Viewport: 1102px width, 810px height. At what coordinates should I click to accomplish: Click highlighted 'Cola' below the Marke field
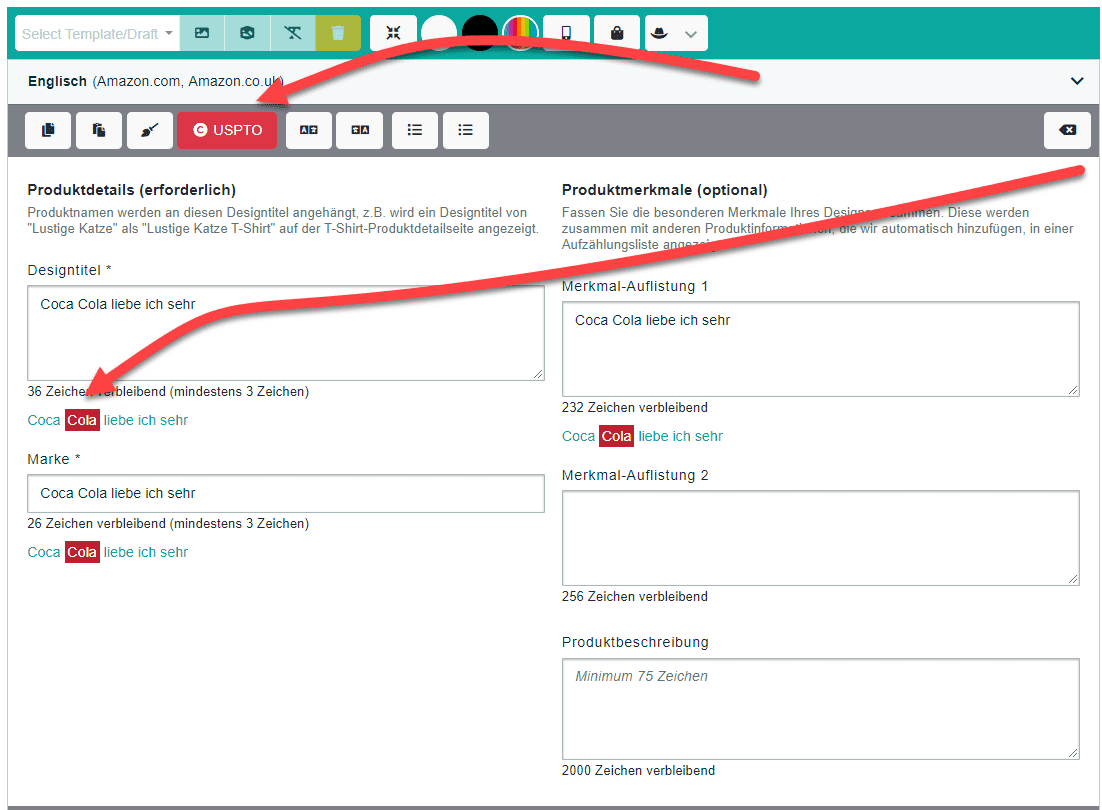[82, 552]
